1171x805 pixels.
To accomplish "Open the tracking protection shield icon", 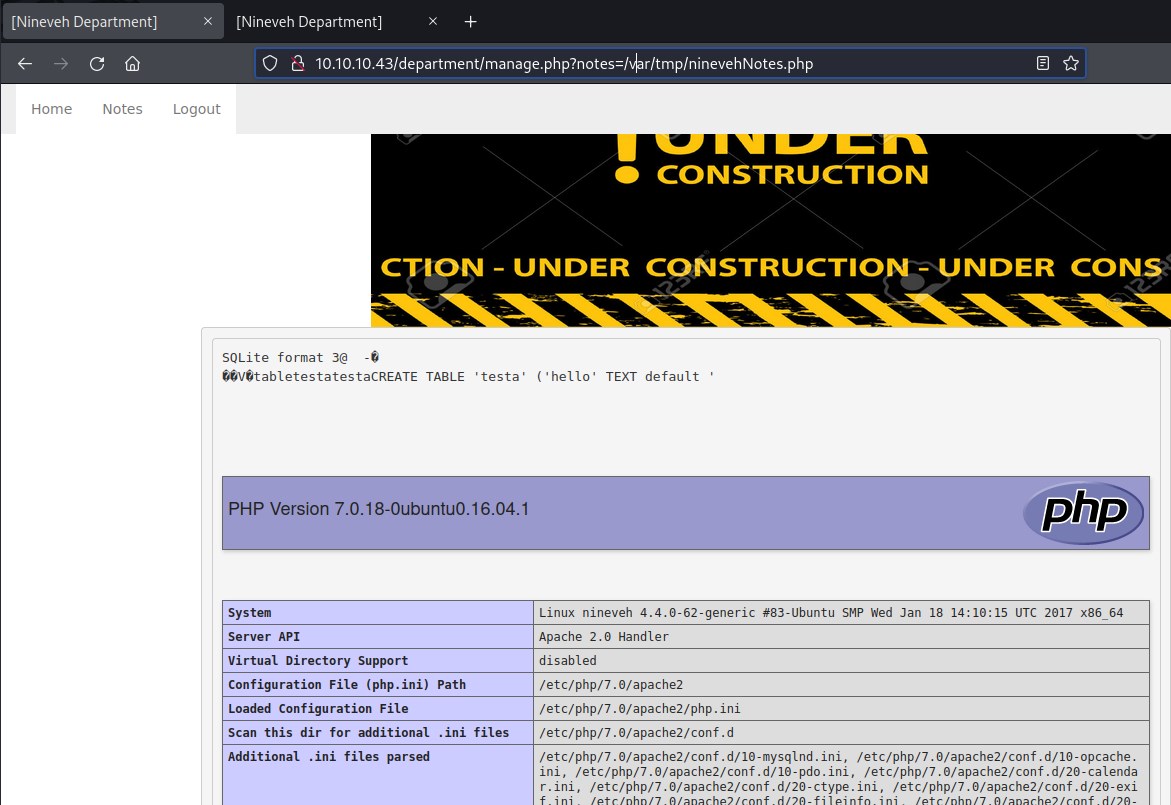I will coord(269,64).
